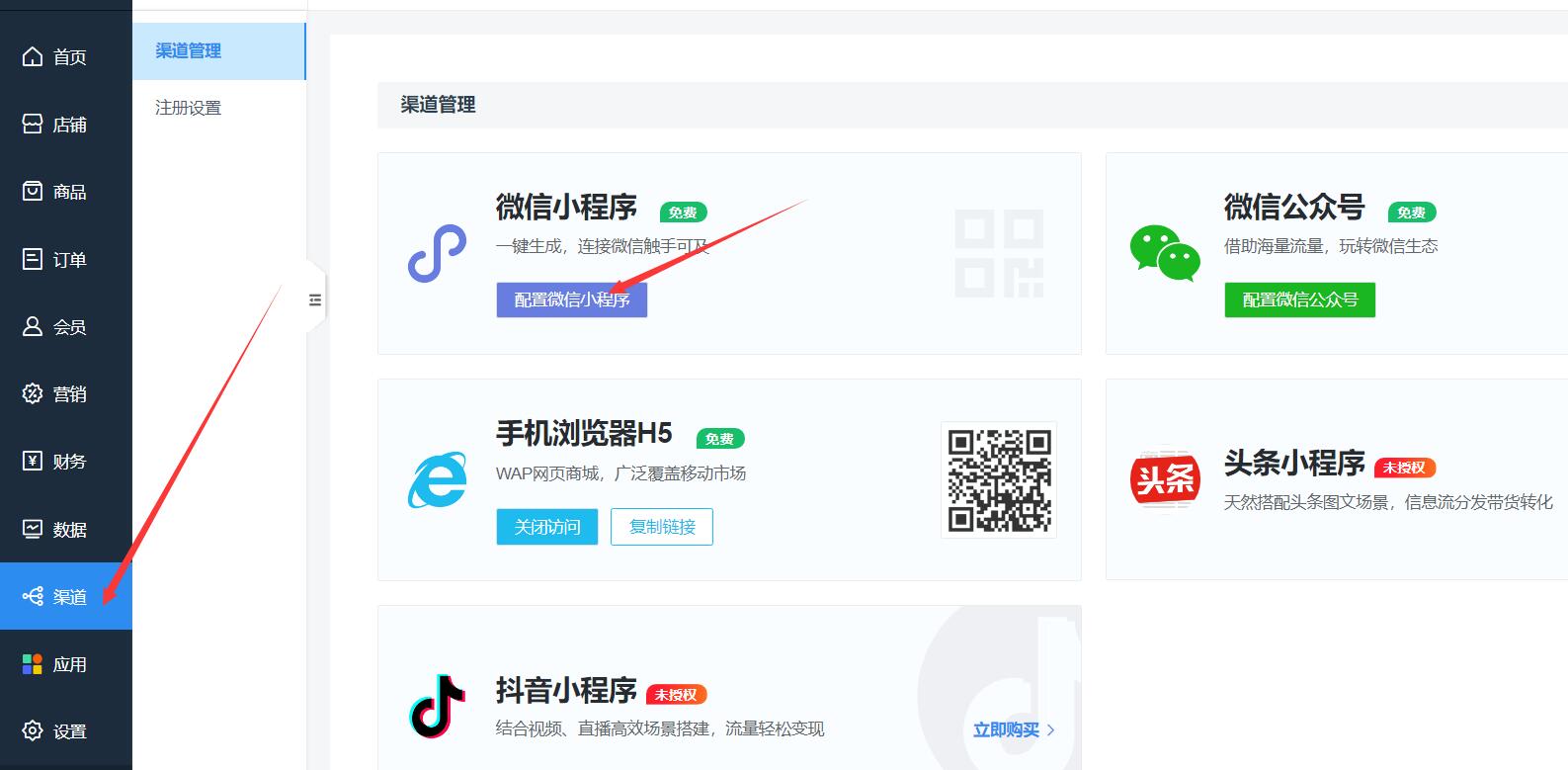
Task: Click the 配置微信公众号 button
Action: point(1300,299)
